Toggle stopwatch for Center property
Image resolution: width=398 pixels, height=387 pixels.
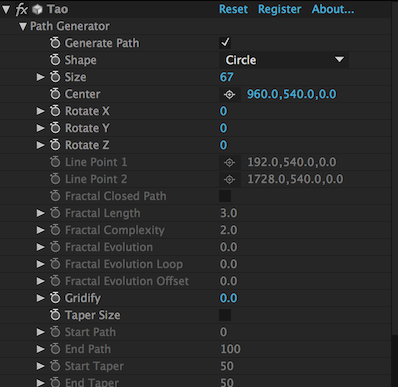click(55, 94)
